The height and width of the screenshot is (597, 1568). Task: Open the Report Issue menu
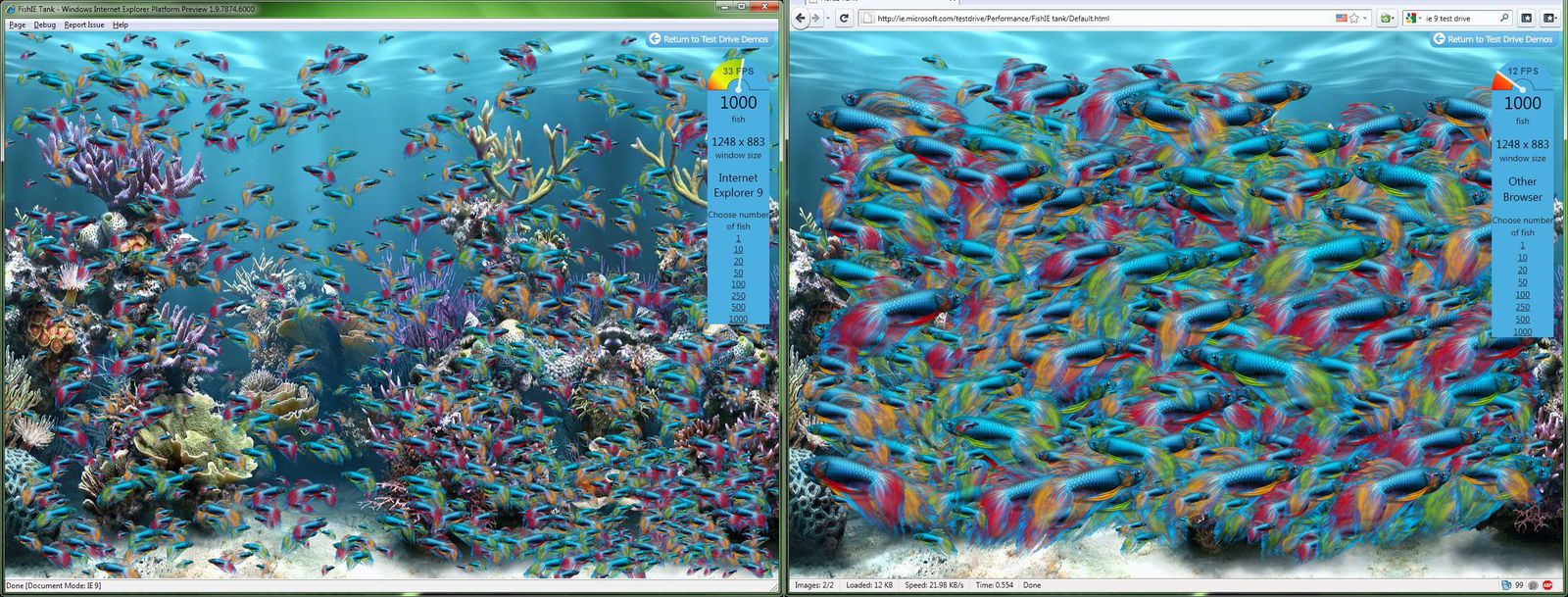point(84,25)
